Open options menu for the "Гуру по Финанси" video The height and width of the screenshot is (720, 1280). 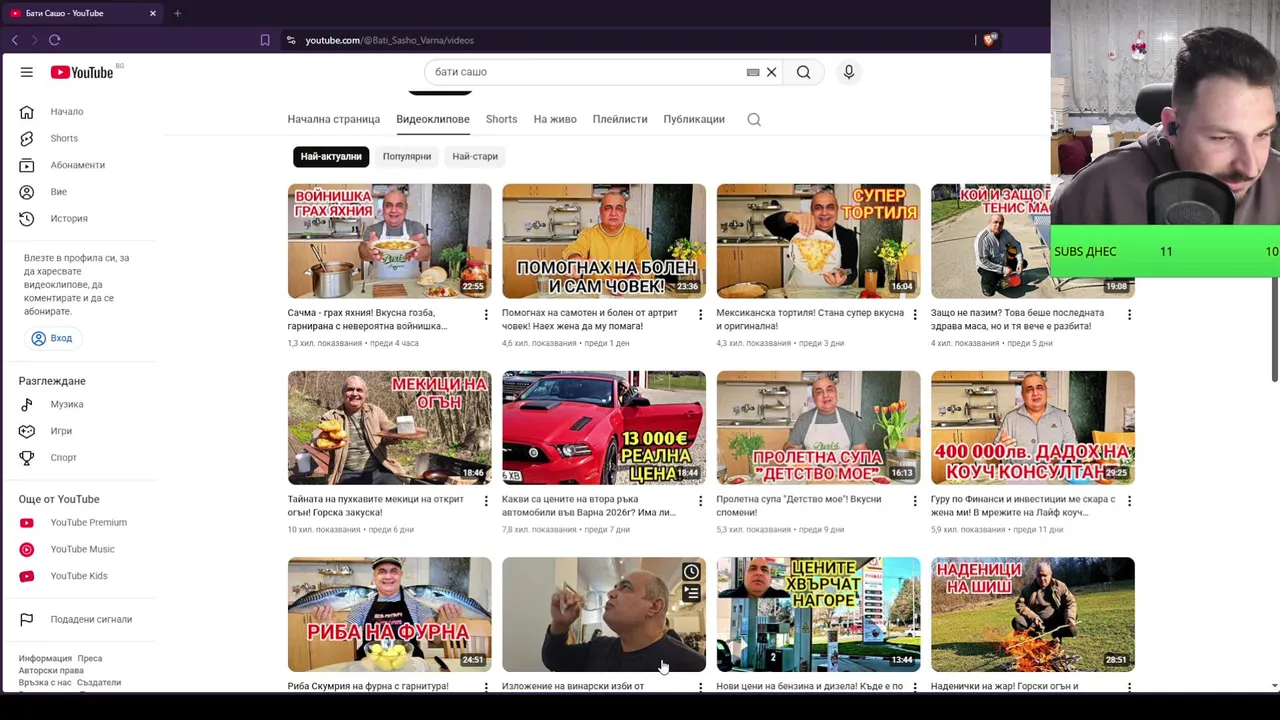[x=1129, y=500]
